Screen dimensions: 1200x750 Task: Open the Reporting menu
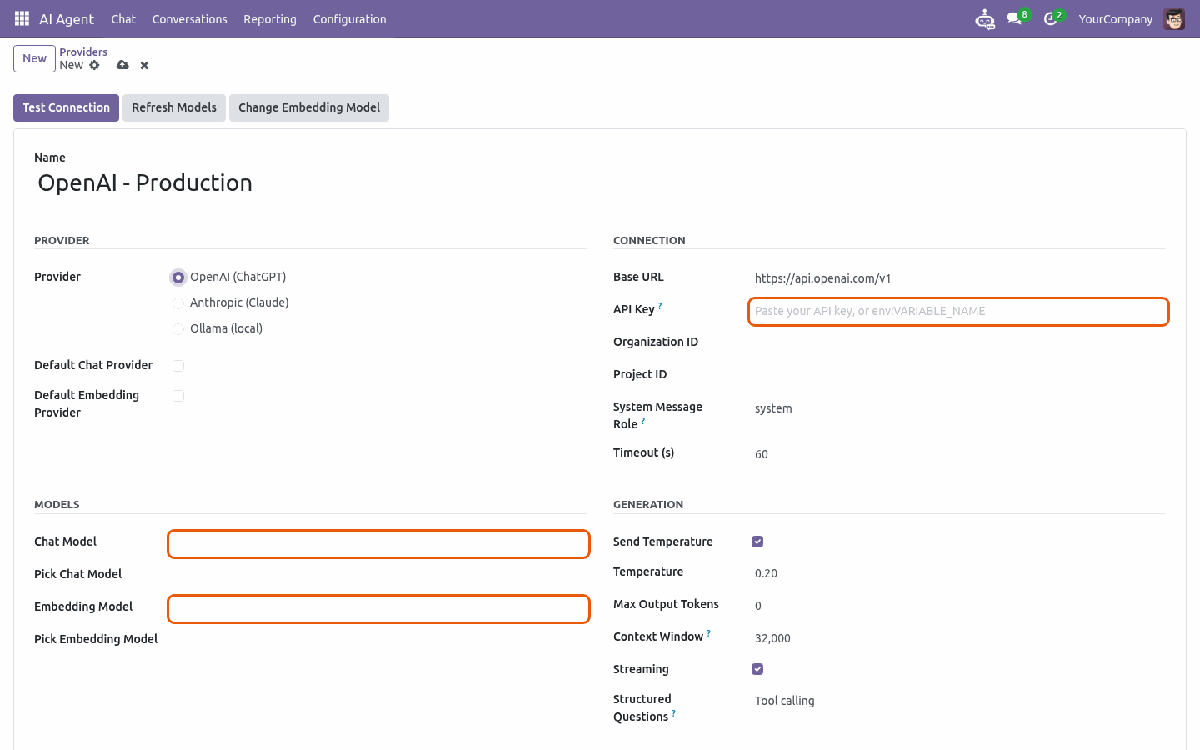click(x=270, y=19)
